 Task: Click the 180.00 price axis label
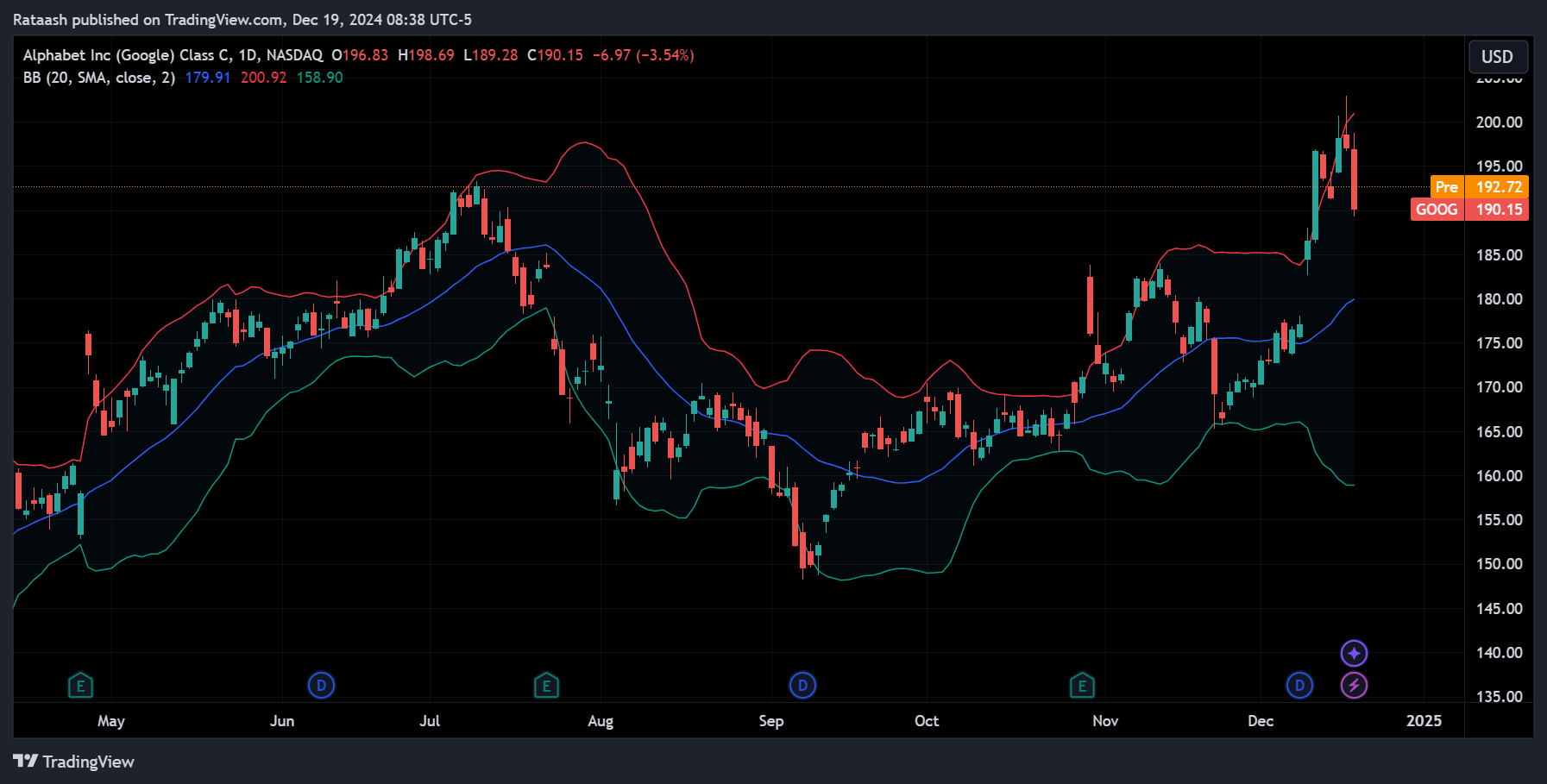pos(1500,299)
